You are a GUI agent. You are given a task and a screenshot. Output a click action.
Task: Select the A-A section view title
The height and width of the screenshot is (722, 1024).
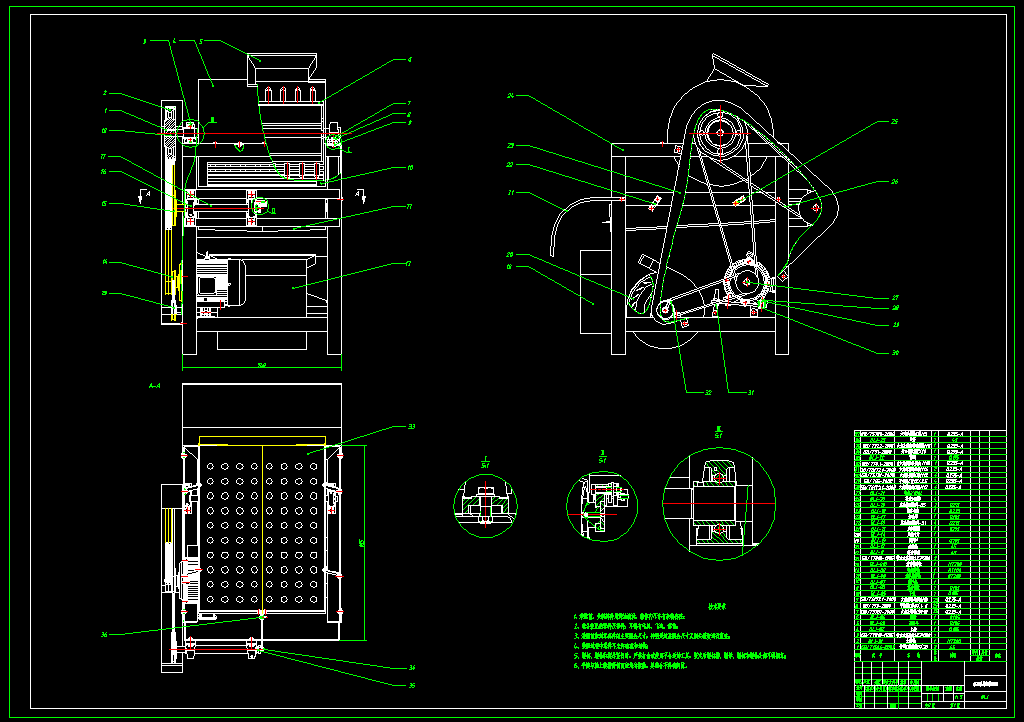tap(154, 386)
